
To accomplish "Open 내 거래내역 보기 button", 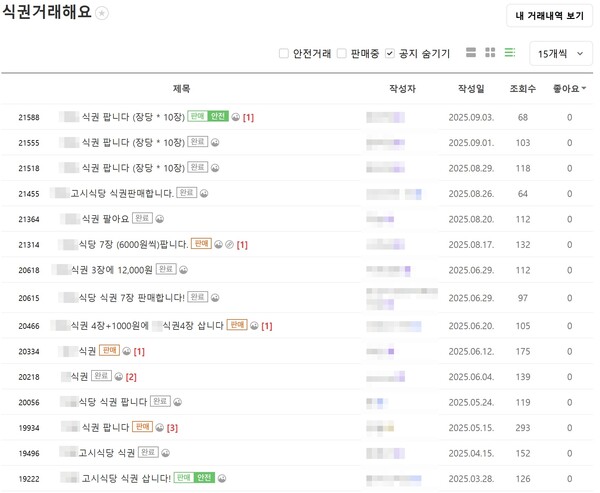I will coord(549,16).
